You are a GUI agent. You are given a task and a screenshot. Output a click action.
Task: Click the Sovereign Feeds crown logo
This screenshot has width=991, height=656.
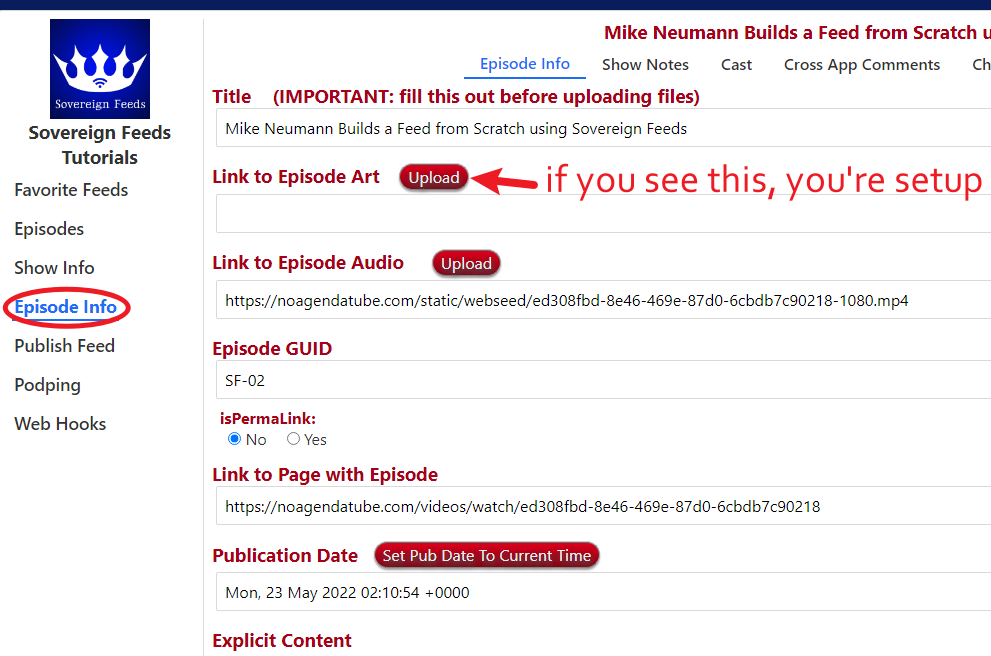[100, 68]
